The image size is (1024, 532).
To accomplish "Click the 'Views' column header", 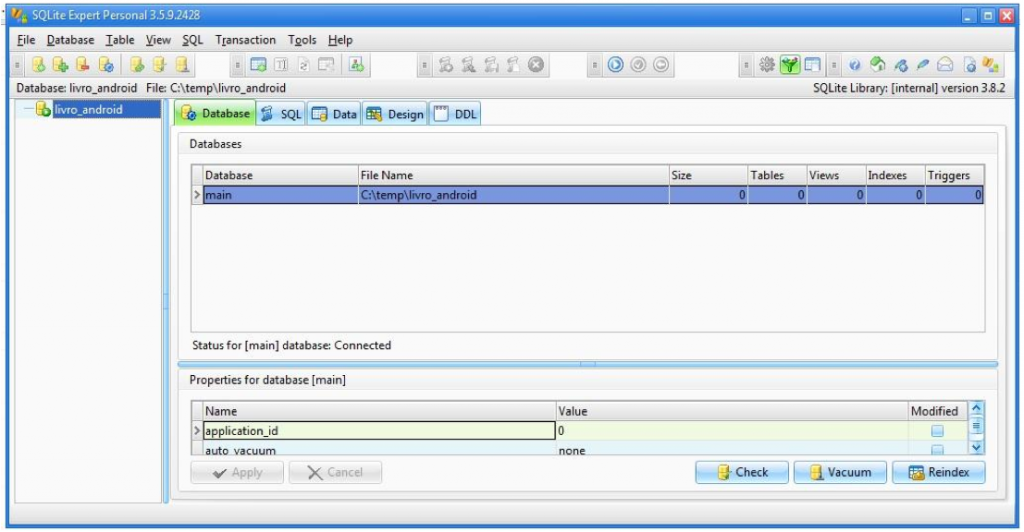I will (837, 175).
